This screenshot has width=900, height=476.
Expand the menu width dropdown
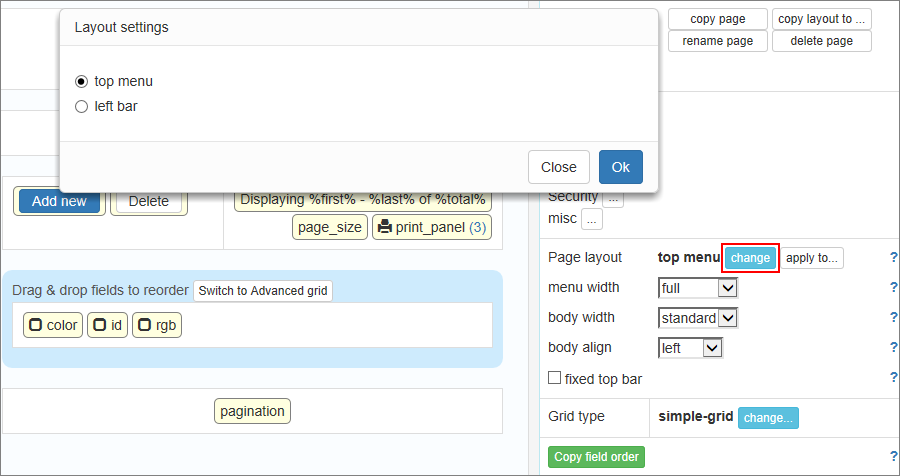(698, 288)
